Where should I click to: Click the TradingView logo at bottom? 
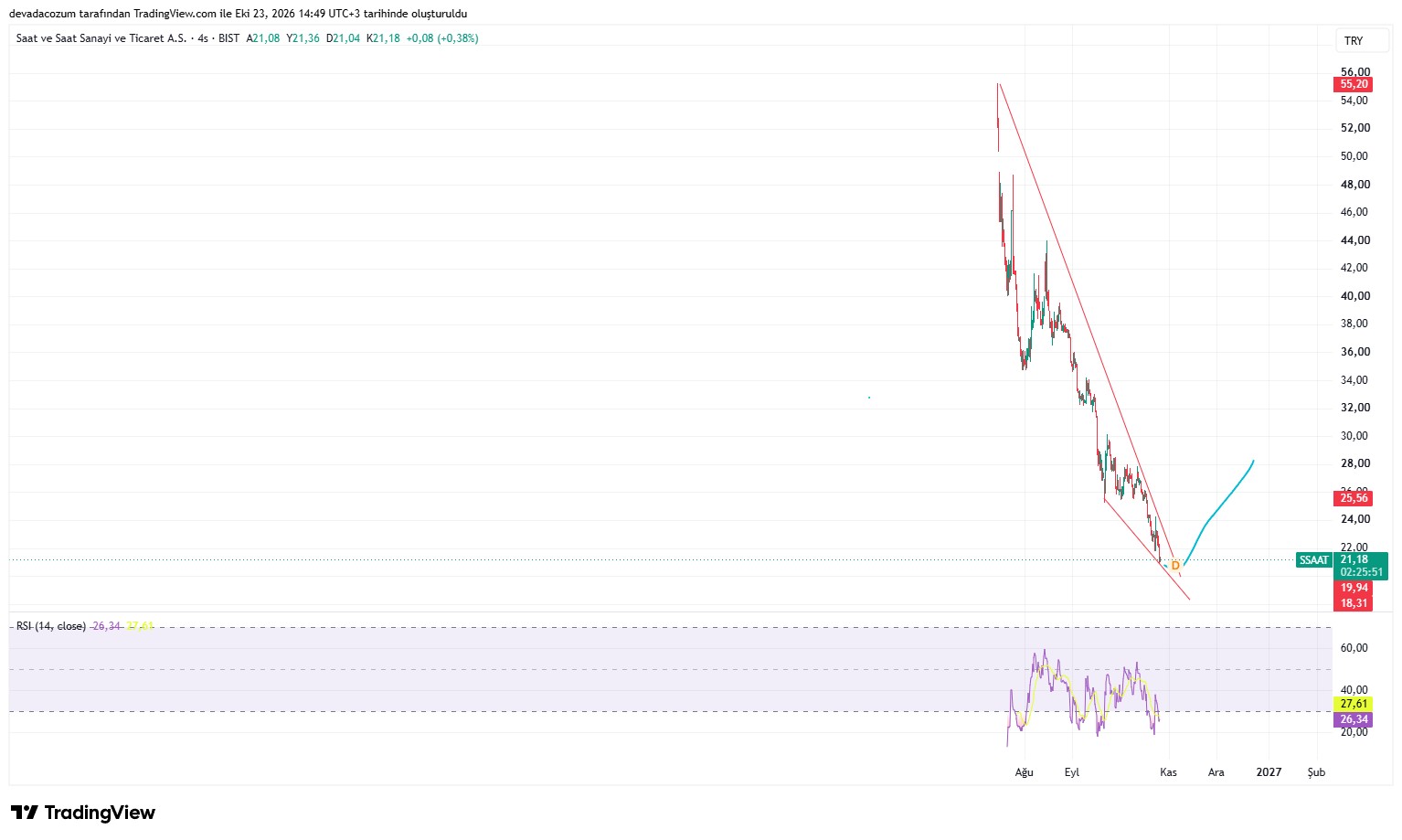pos(83,813)
